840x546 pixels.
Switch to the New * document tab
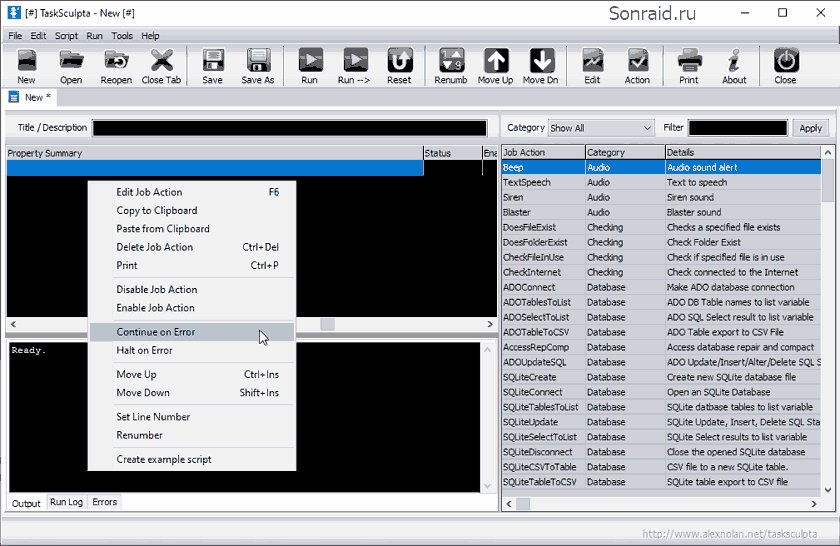coord(30,98)
